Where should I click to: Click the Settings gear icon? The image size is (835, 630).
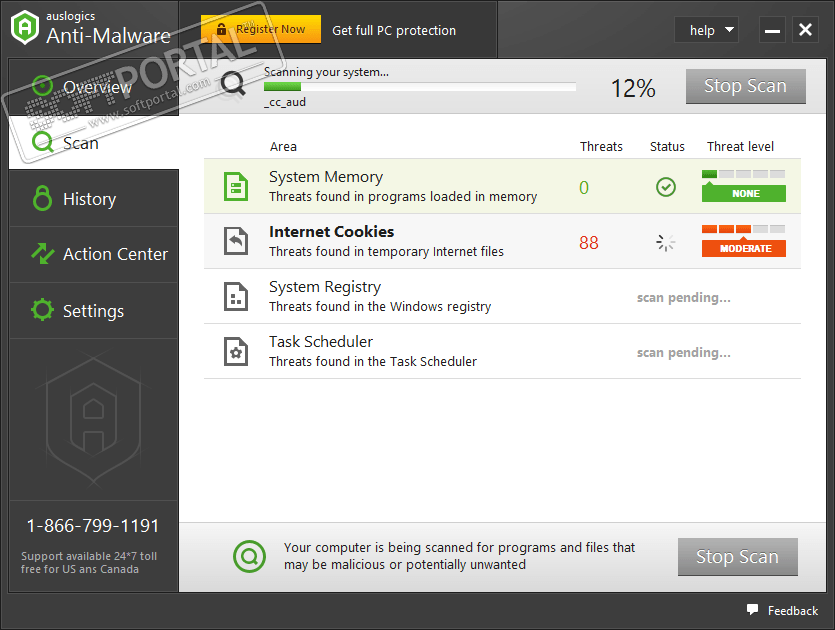(x=43, y=310)
